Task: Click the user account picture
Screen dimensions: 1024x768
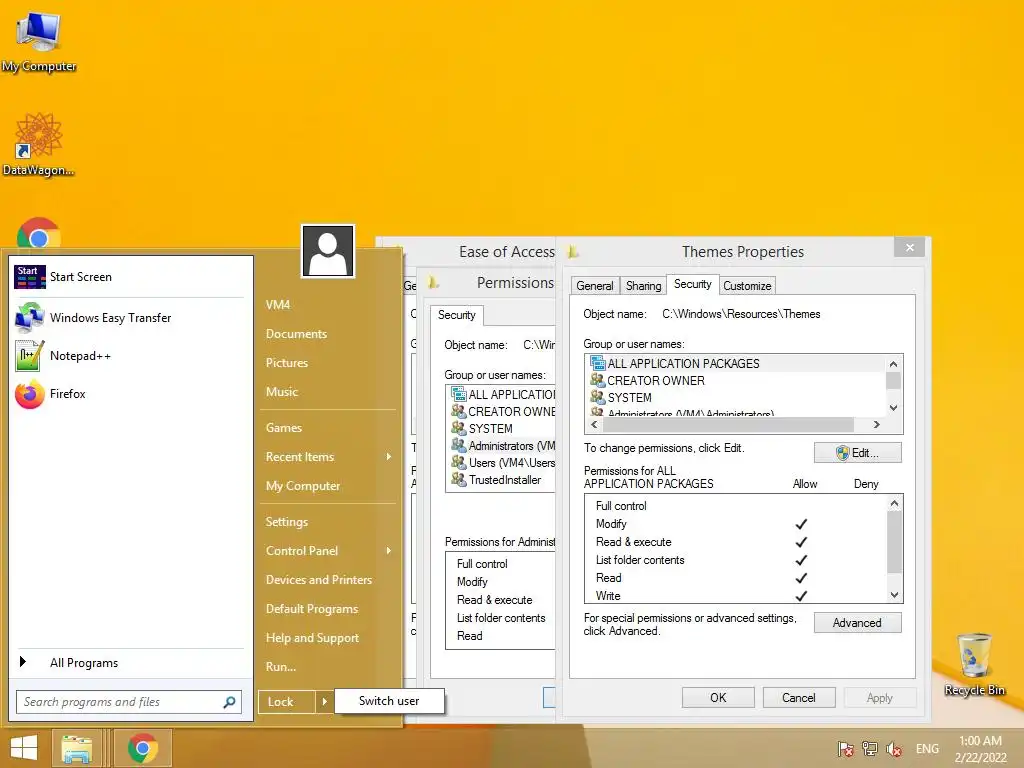Action: point(328,251)
